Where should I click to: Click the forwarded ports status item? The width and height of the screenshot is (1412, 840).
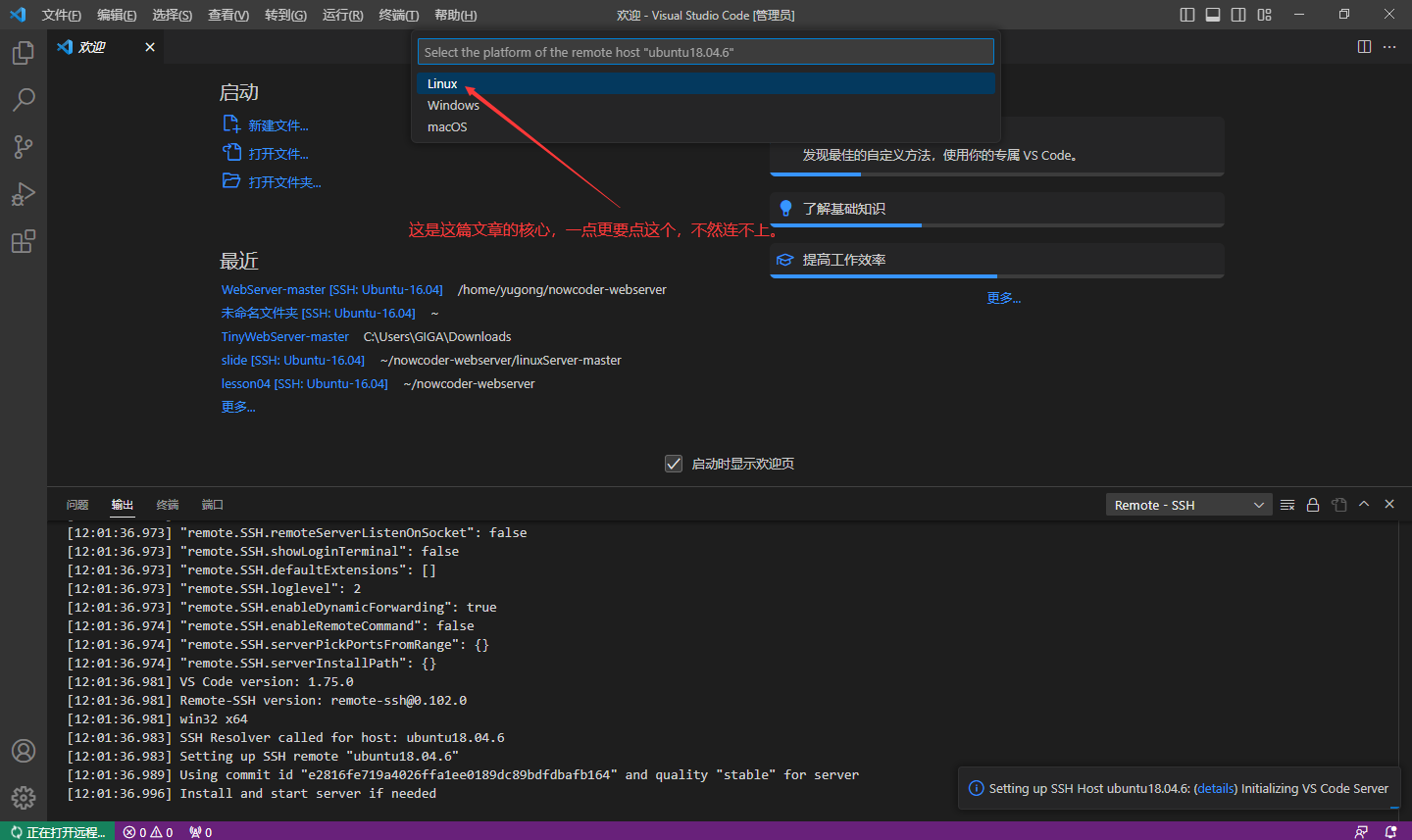(x=201, y=832)
